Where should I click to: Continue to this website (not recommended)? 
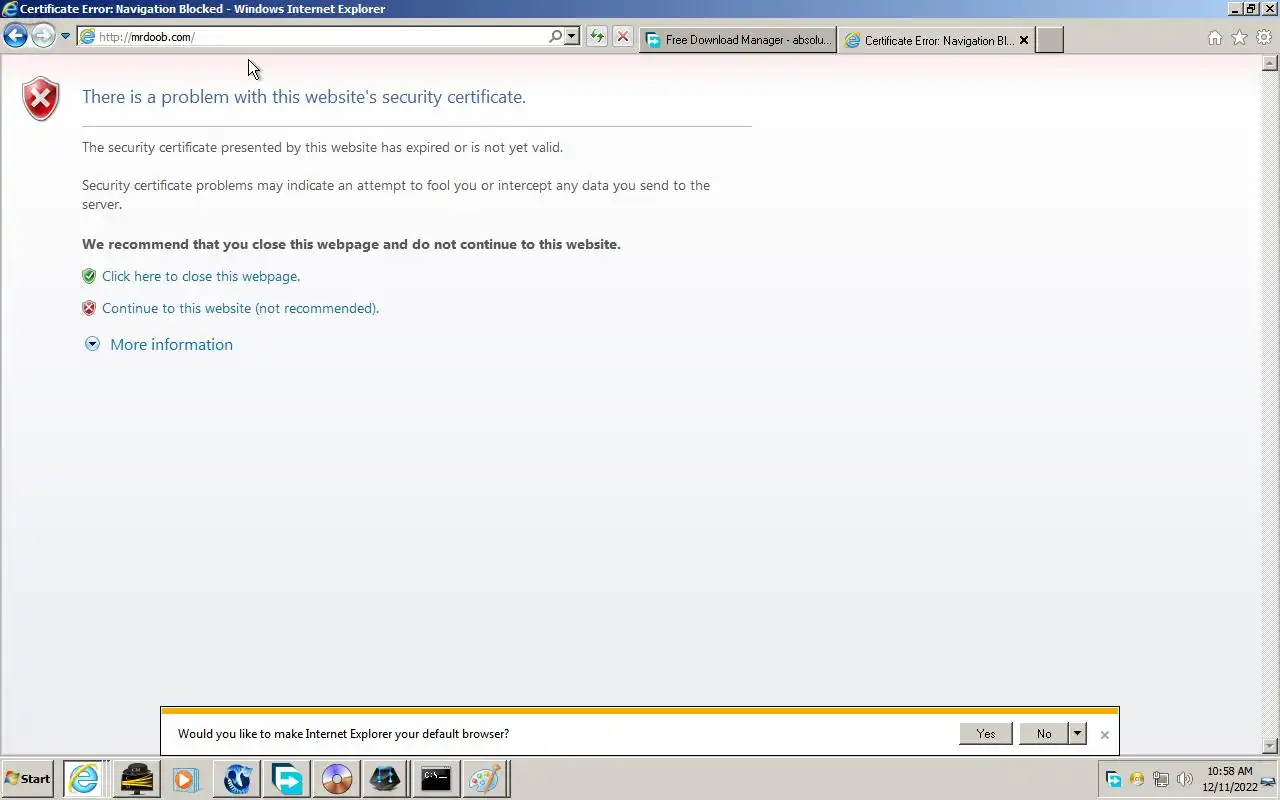(240, 308)
